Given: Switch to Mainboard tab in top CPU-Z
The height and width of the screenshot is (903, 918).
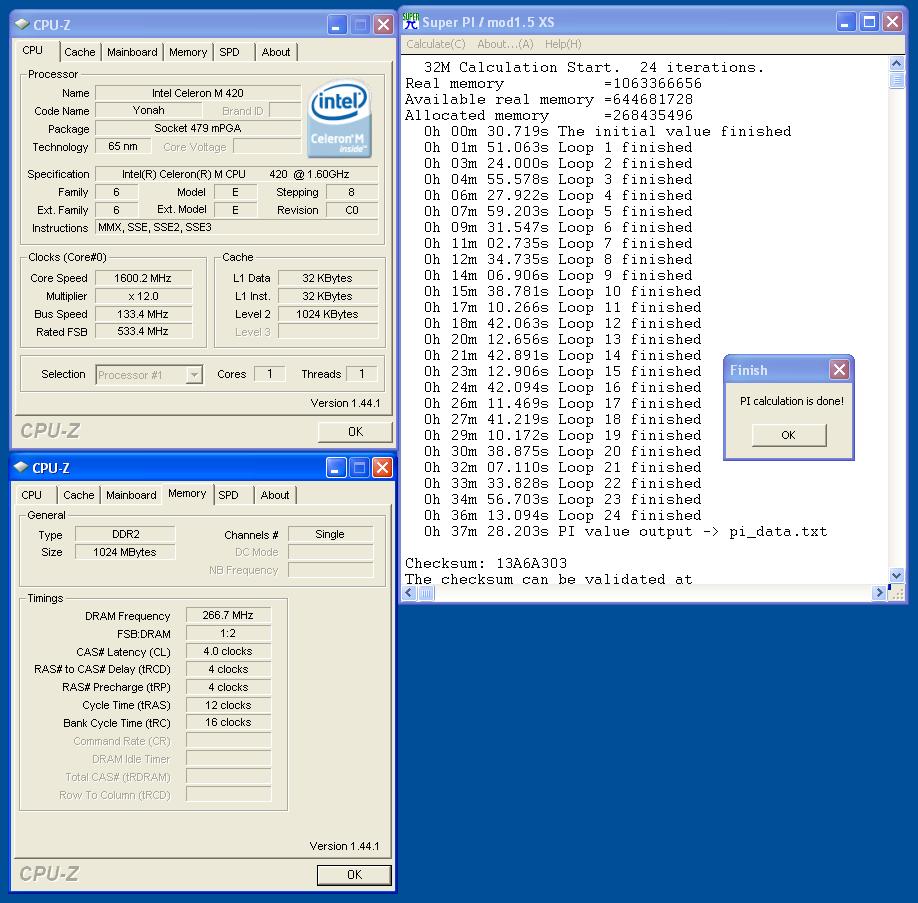Looking at the screenshot, I should pos(132,52).
